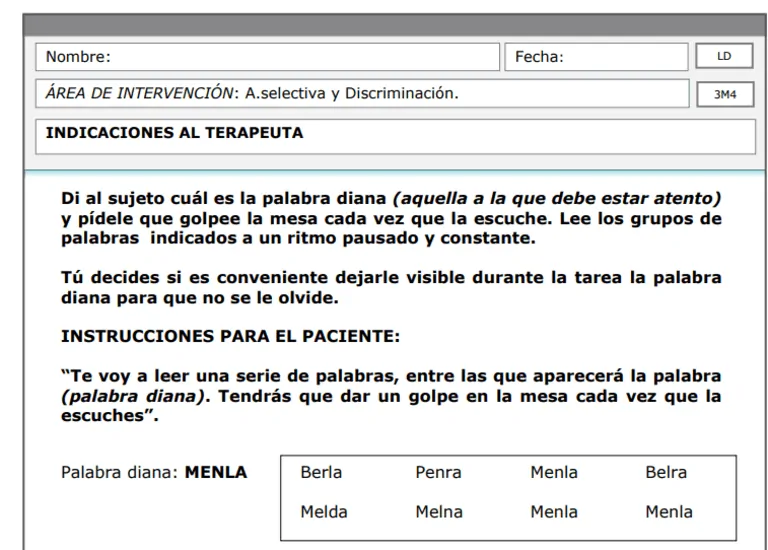The height and width of the screenshot is (550, 768).
Task: Click the paragraph starting "Tú decides"
Action: pos(390,286)
